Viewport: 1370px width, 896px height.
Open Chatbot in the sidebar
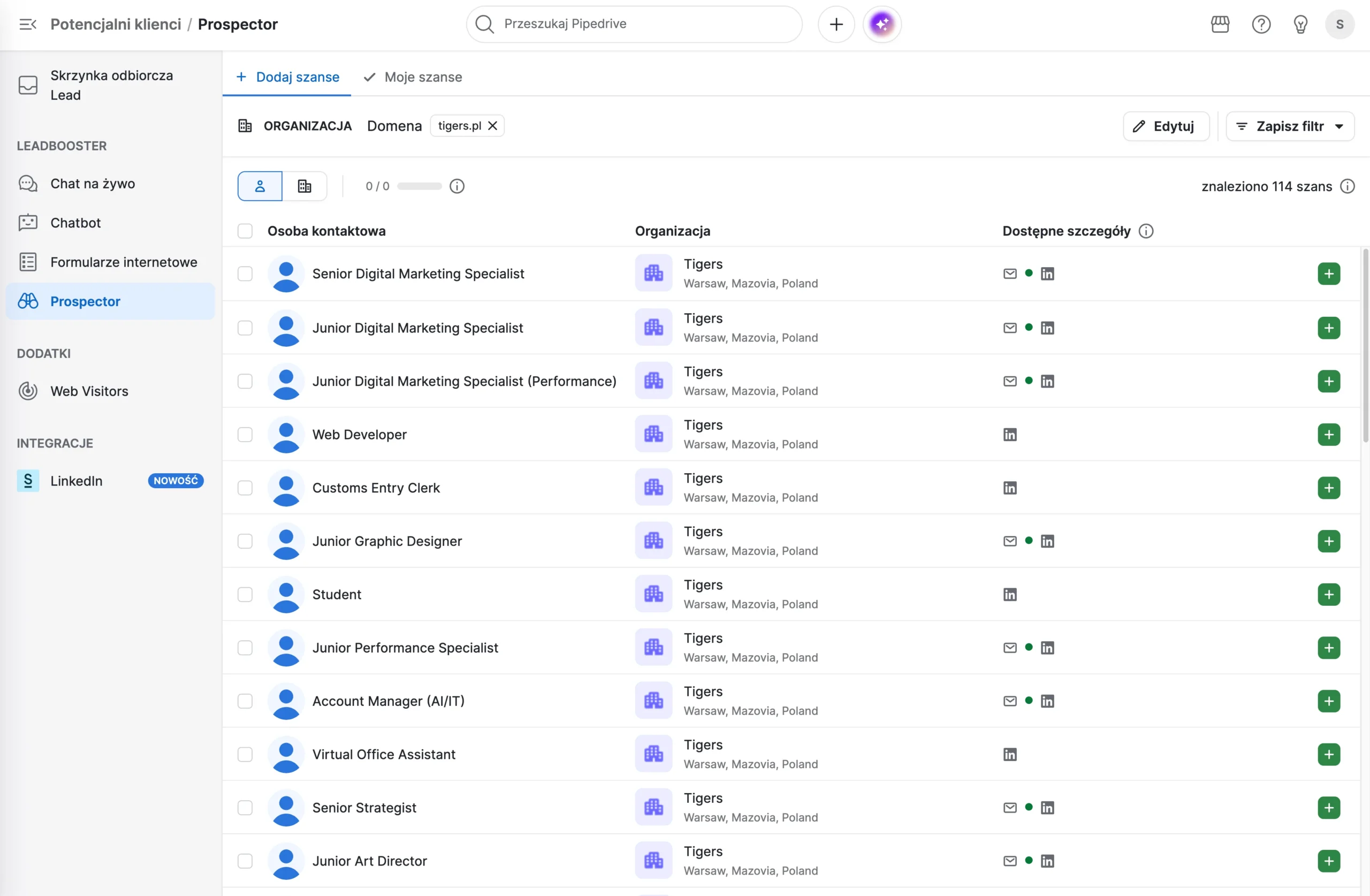click(x=110, y=222)
